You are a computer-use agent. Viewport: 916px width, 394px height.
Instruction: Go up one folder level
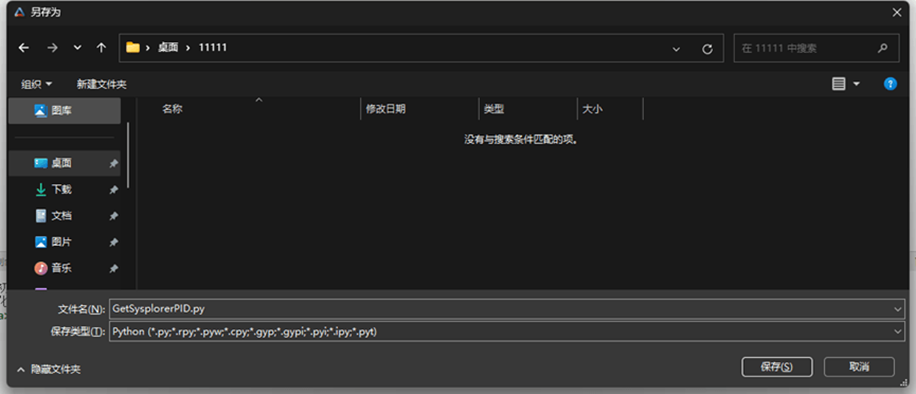point(101,48)
